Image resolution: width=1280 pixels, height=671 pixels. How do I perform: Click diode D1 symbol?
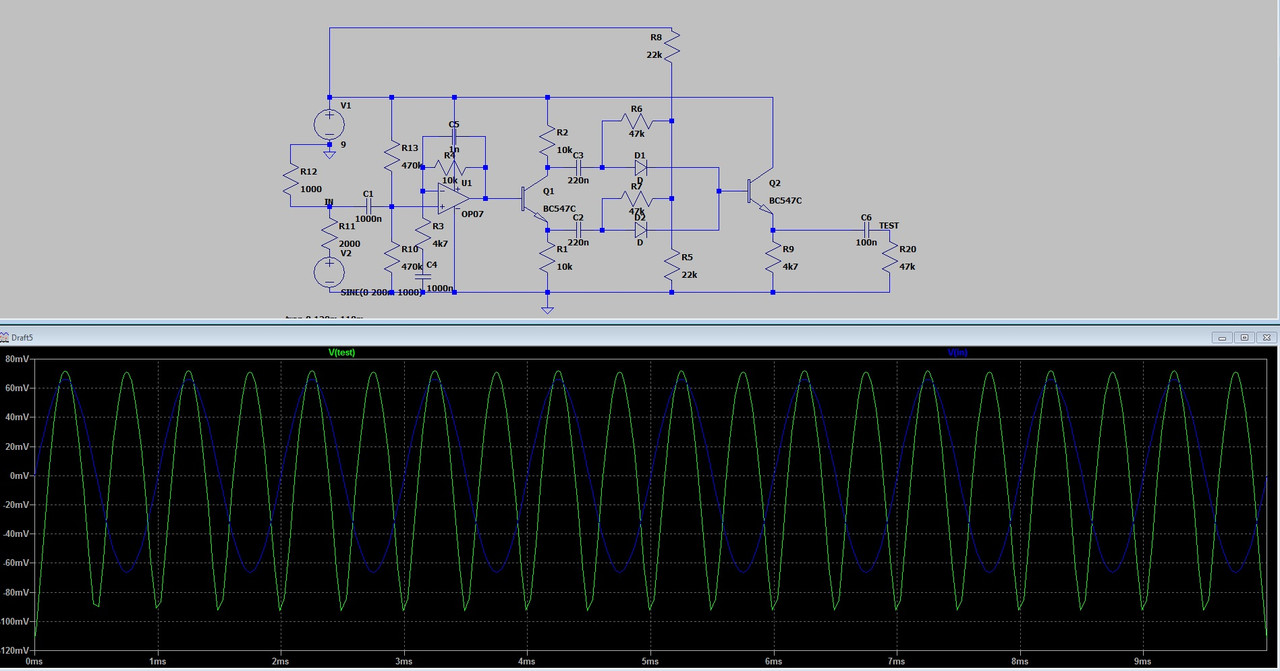(x=640, y=167)
